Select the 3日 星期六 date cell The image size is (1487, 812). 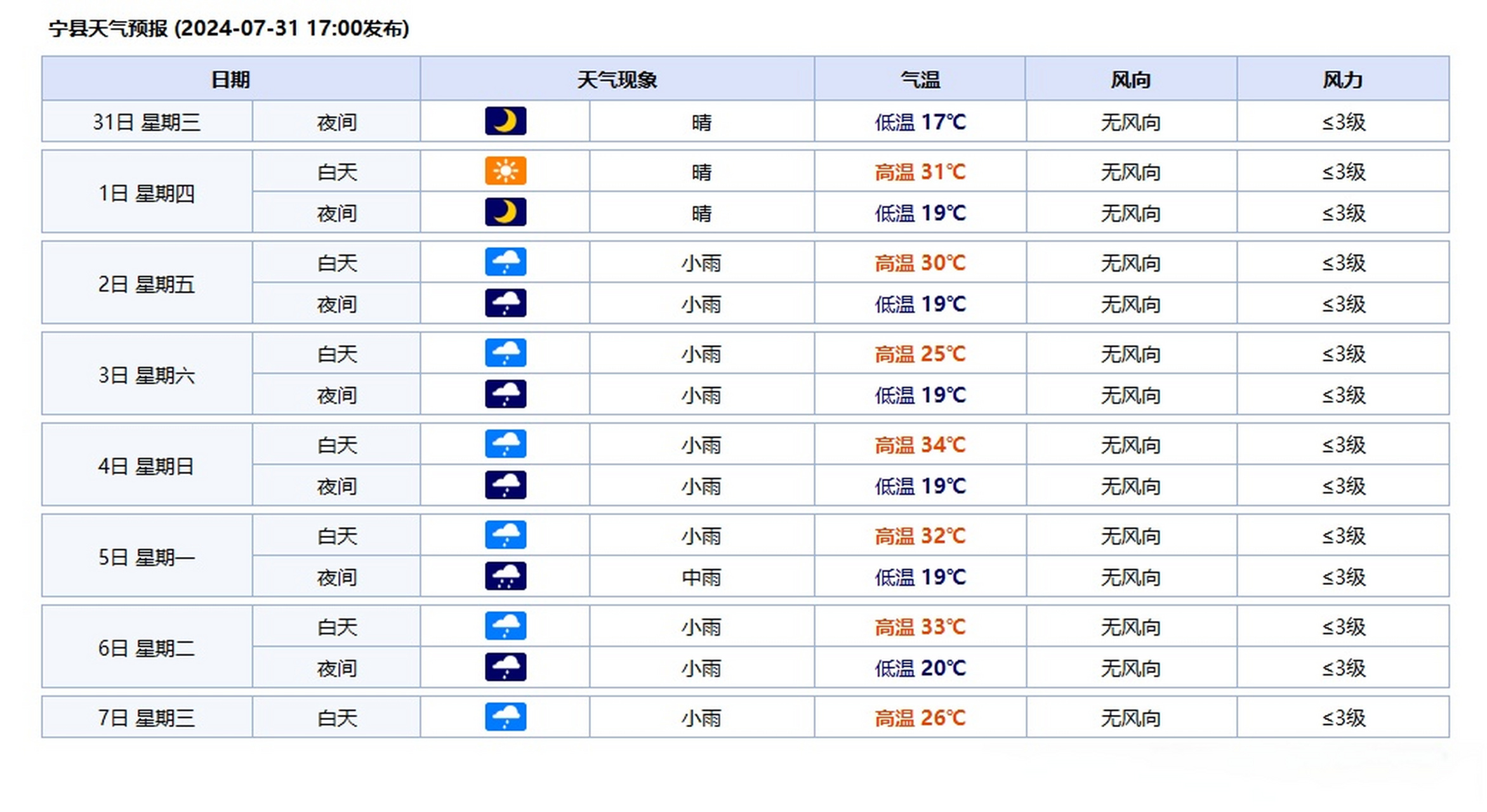coord(147,375)
